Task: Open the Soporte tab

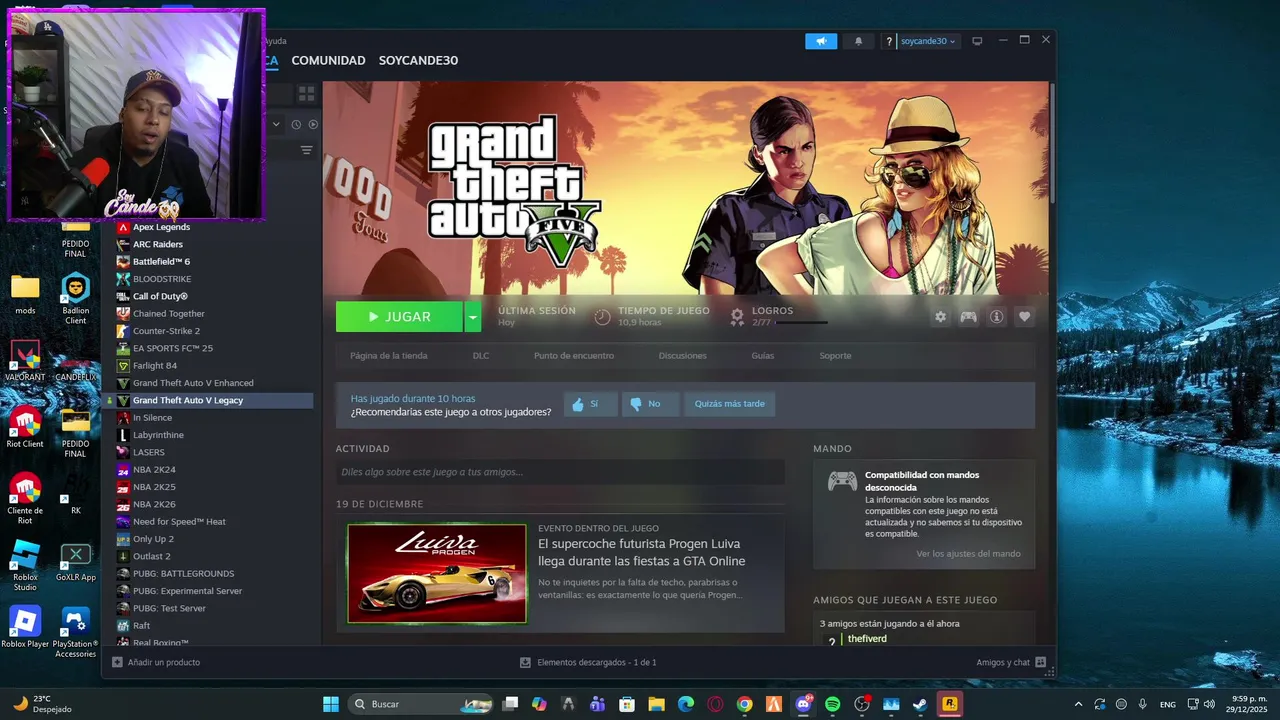Action: point(835,355)
